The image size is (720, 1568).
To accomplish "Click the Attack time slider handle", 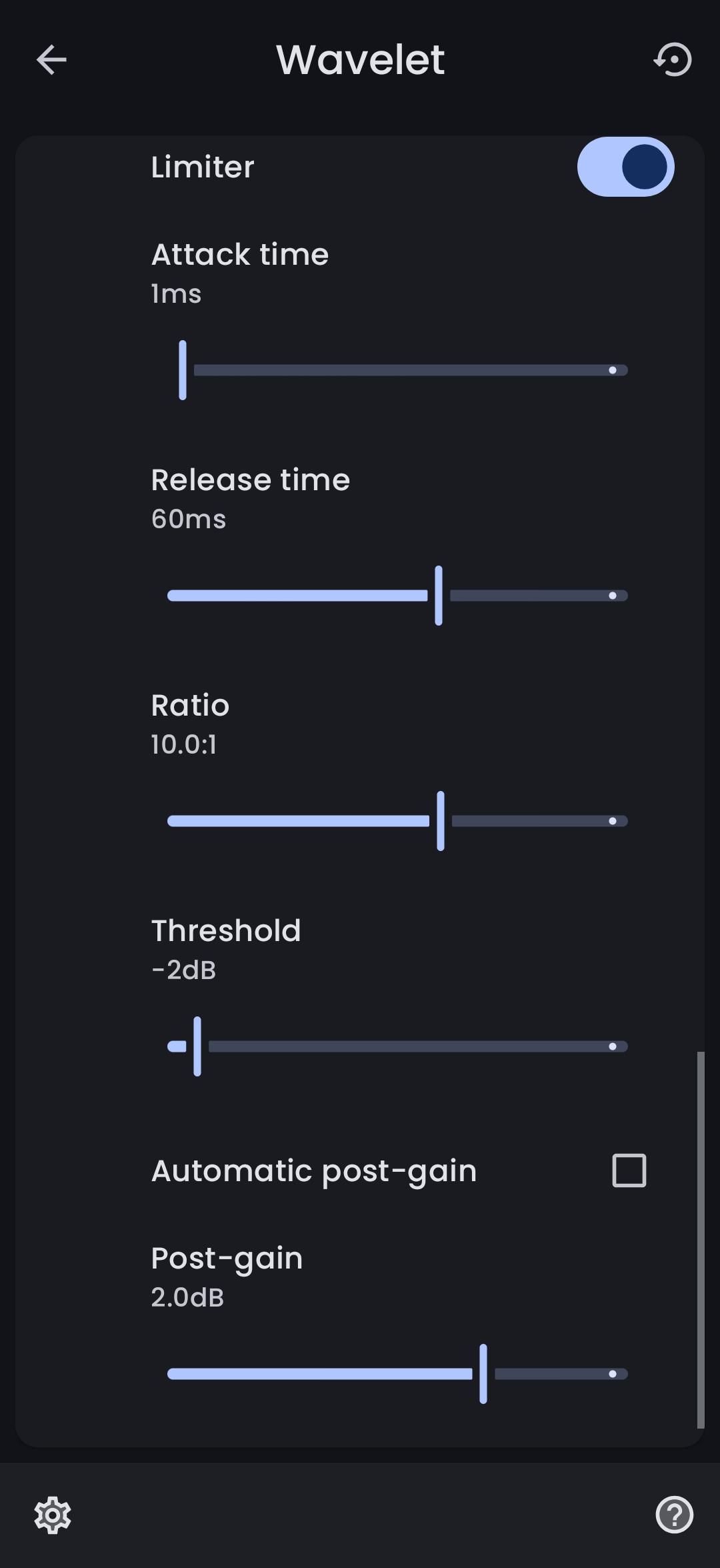I will coord(183,370).
